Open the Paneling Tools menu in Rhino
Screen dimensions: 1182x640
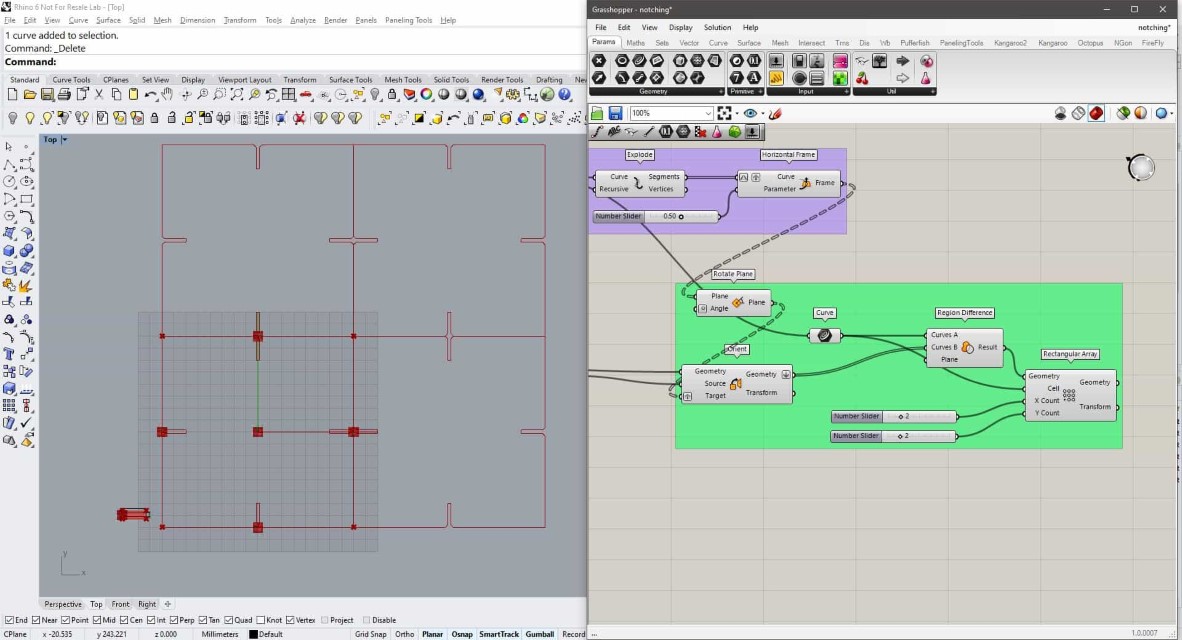click(x=408, y=20)
